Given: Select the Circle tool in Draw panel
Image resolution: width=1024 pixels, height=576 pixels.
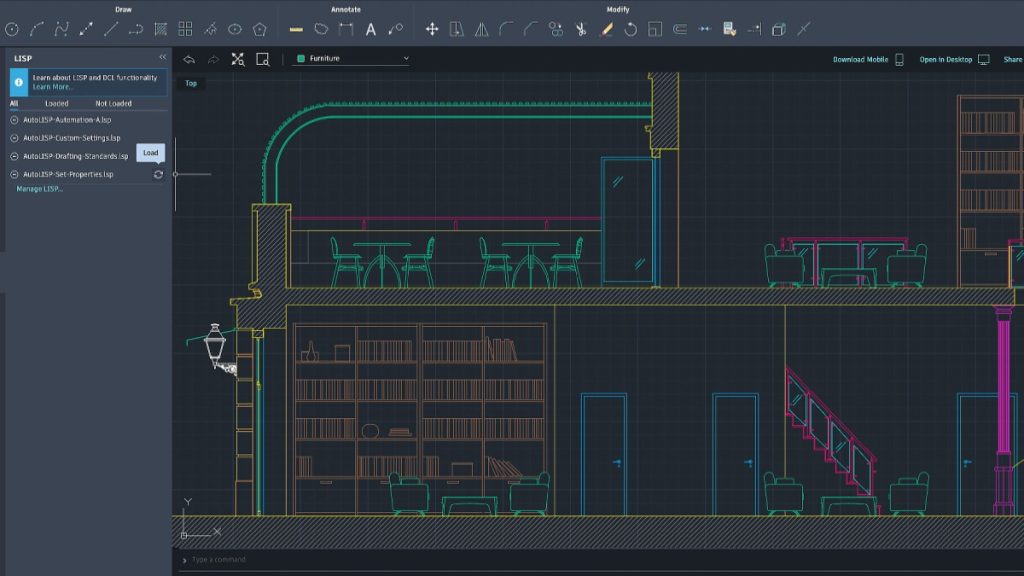Looking at the screenshot, I should click(11, 28).
